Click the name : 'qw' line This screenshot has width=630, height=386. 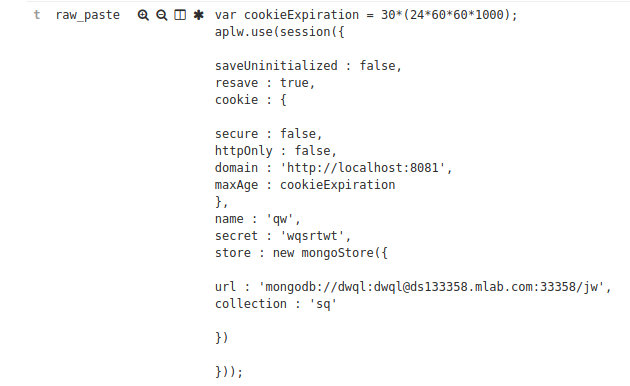258,219
